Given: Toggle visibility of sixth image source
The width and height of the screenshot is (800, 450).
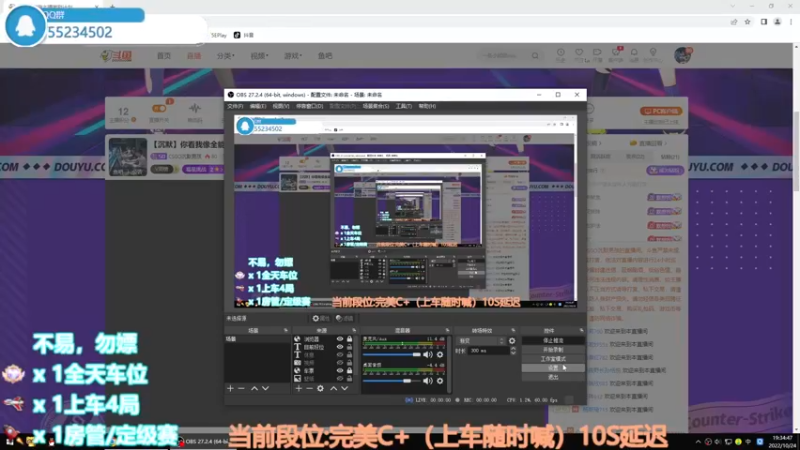Looking at the screenshot, I should click(x=340, y=379).
